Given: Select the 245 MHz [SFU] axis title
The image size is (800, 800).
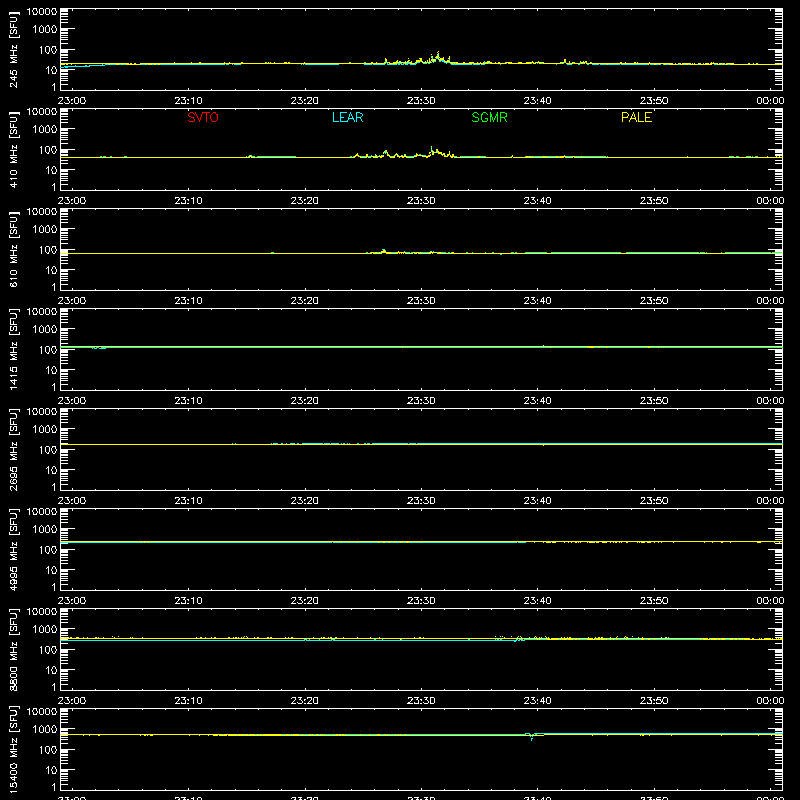Looking at the screenshot, I should 14,49.
